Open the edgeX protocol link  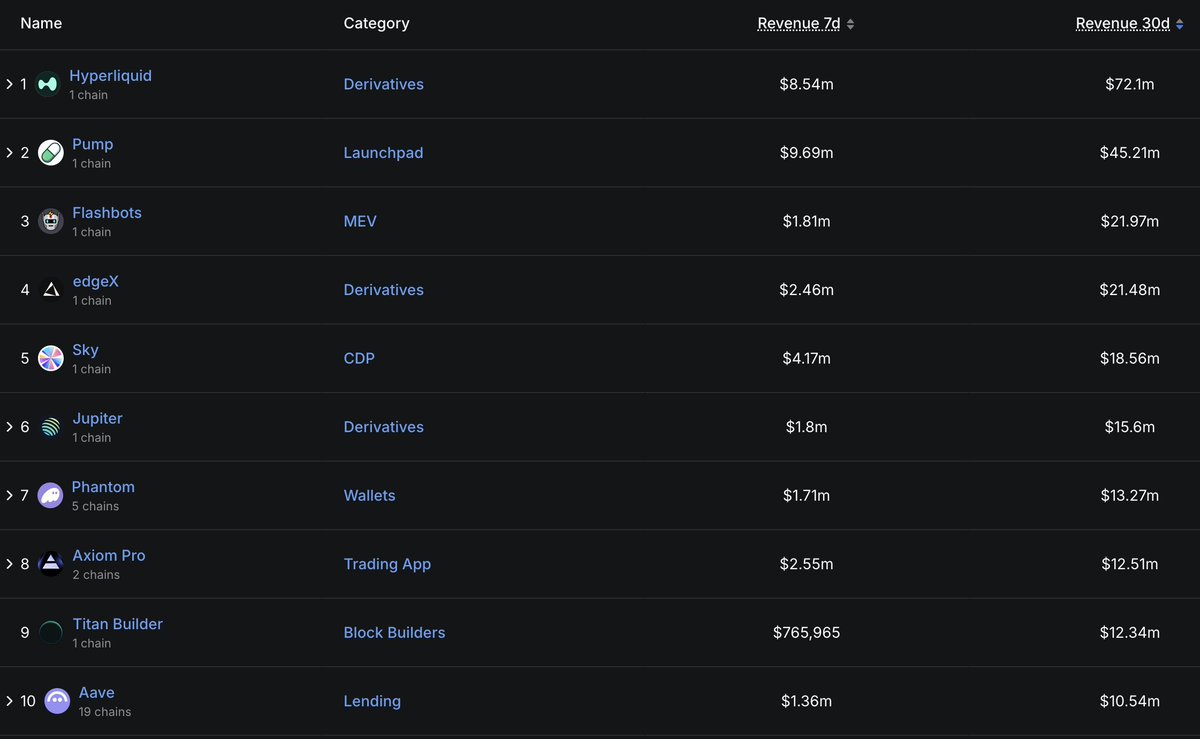(95, 282)
